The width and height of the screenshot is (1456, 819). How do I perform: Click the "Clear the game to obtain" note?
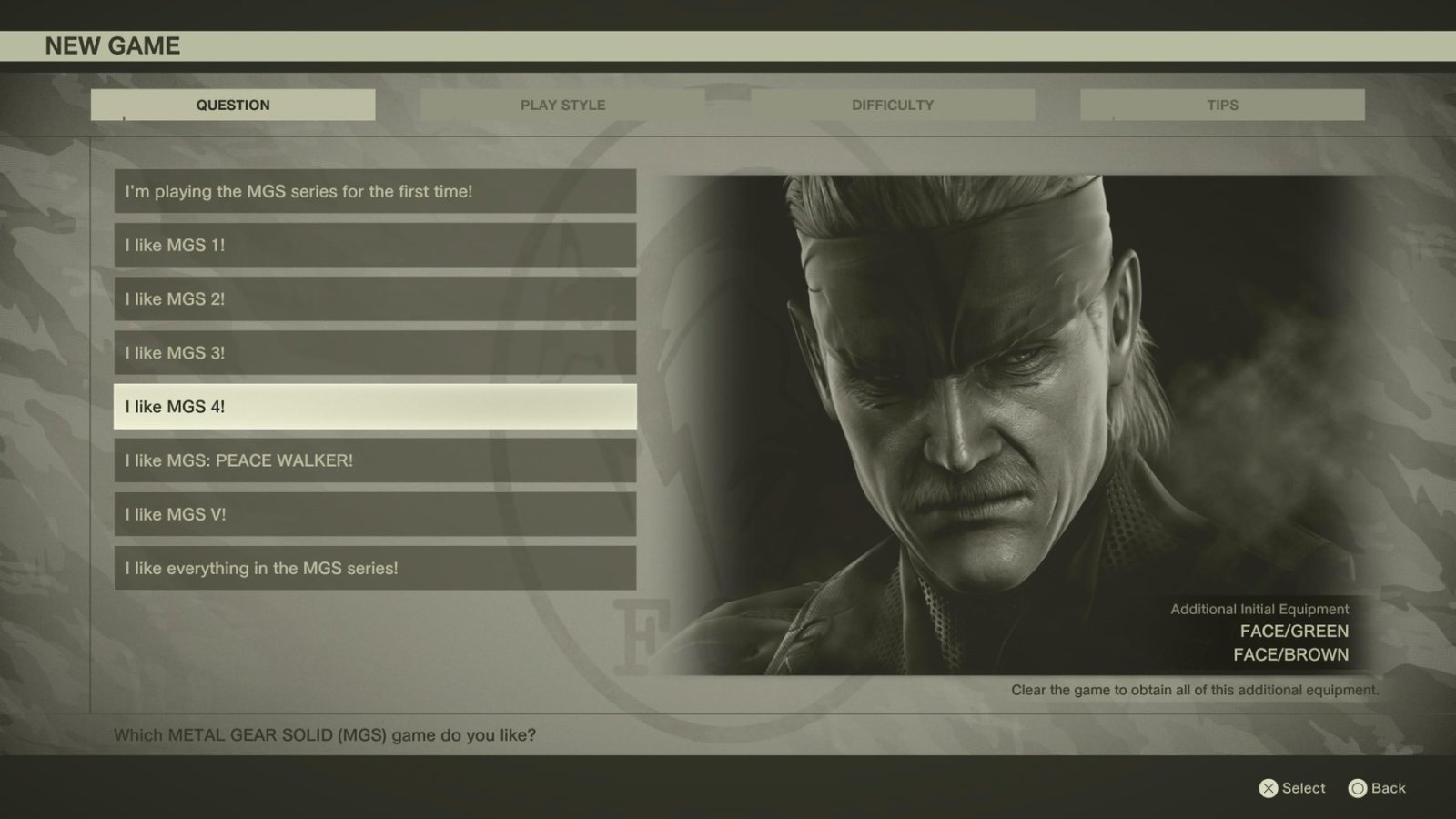click(x=1195, y=690)
